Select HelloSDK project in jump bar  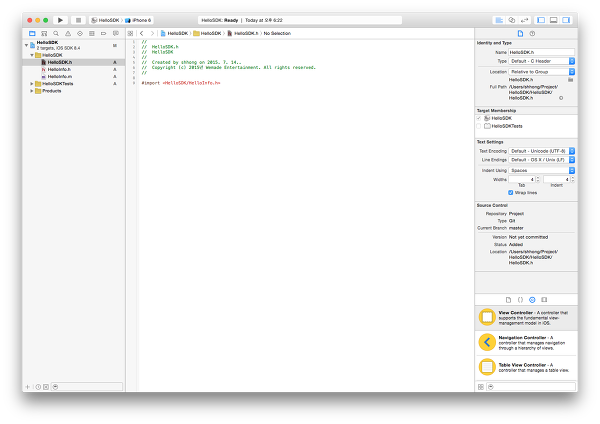point(174,33)
